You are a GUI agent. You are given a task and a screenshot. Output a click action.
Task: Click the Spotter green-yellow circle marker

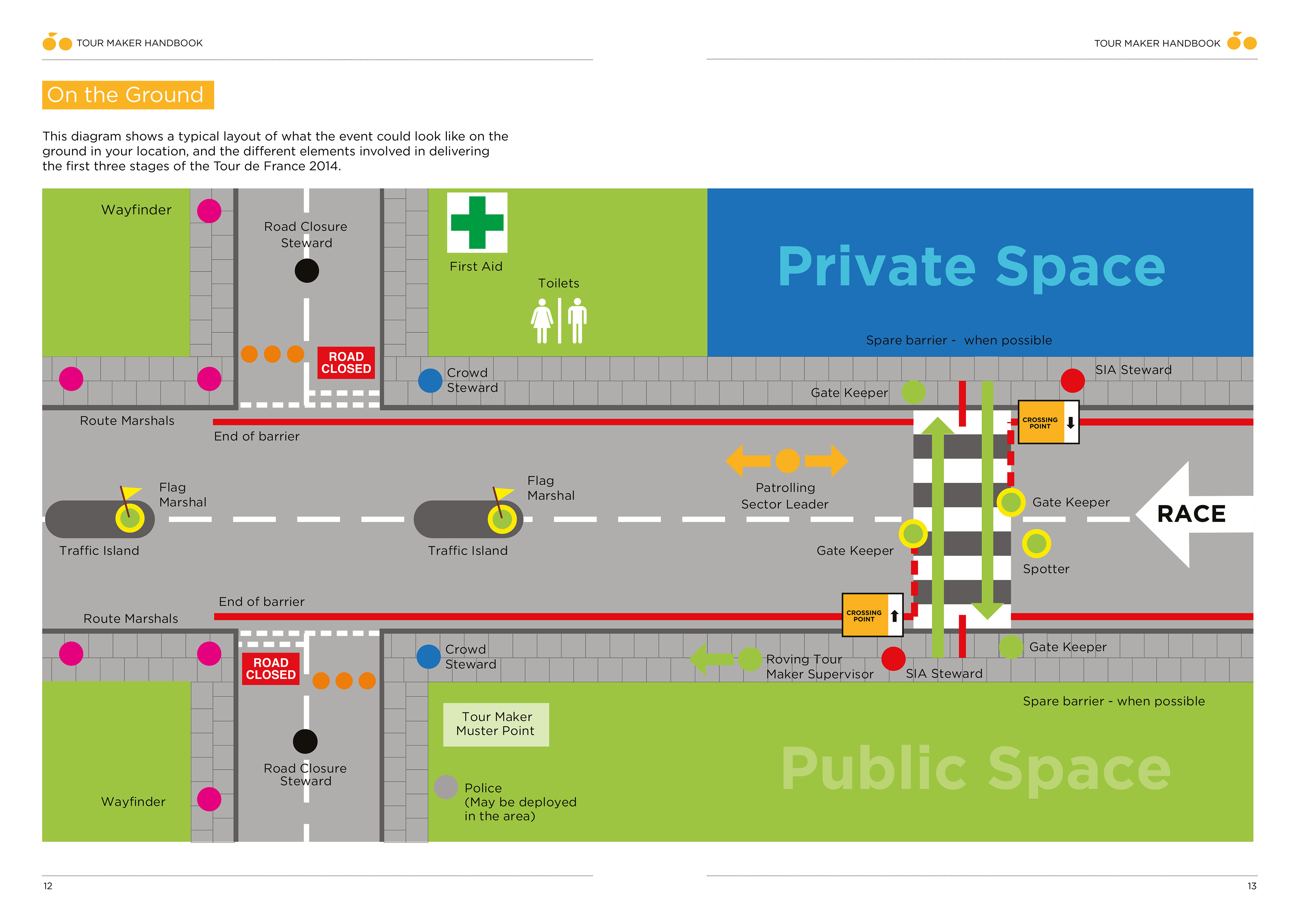[1035, 543]
